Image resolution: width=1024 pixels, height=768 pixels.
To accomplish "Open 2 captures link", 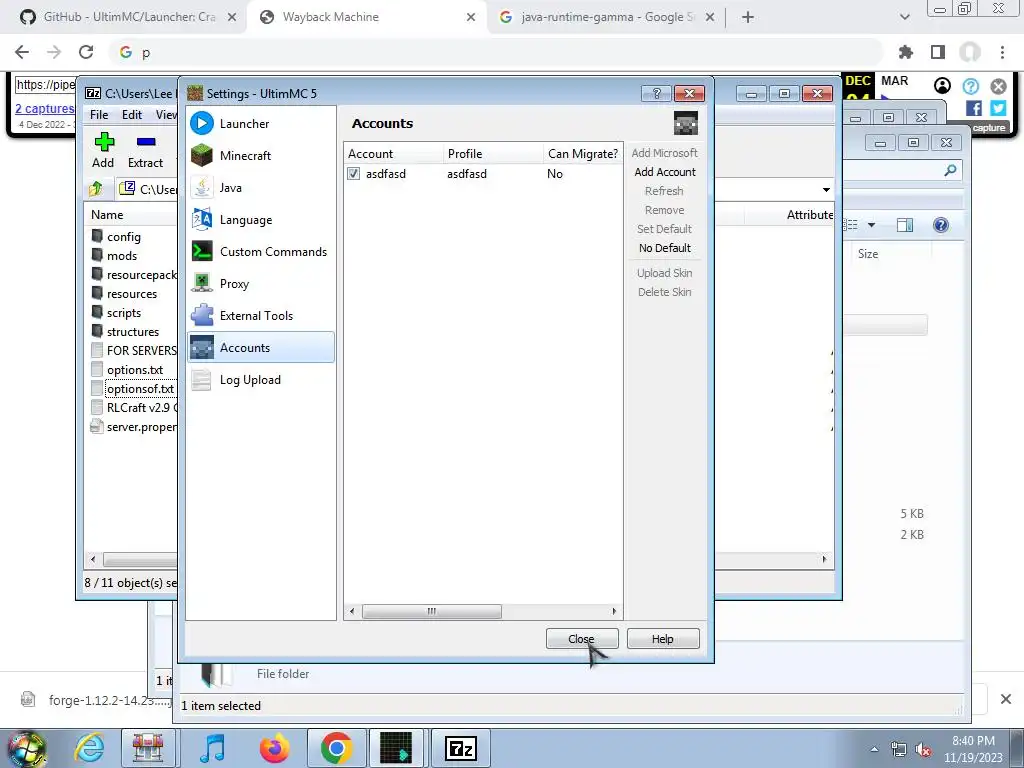I will 45,108.
